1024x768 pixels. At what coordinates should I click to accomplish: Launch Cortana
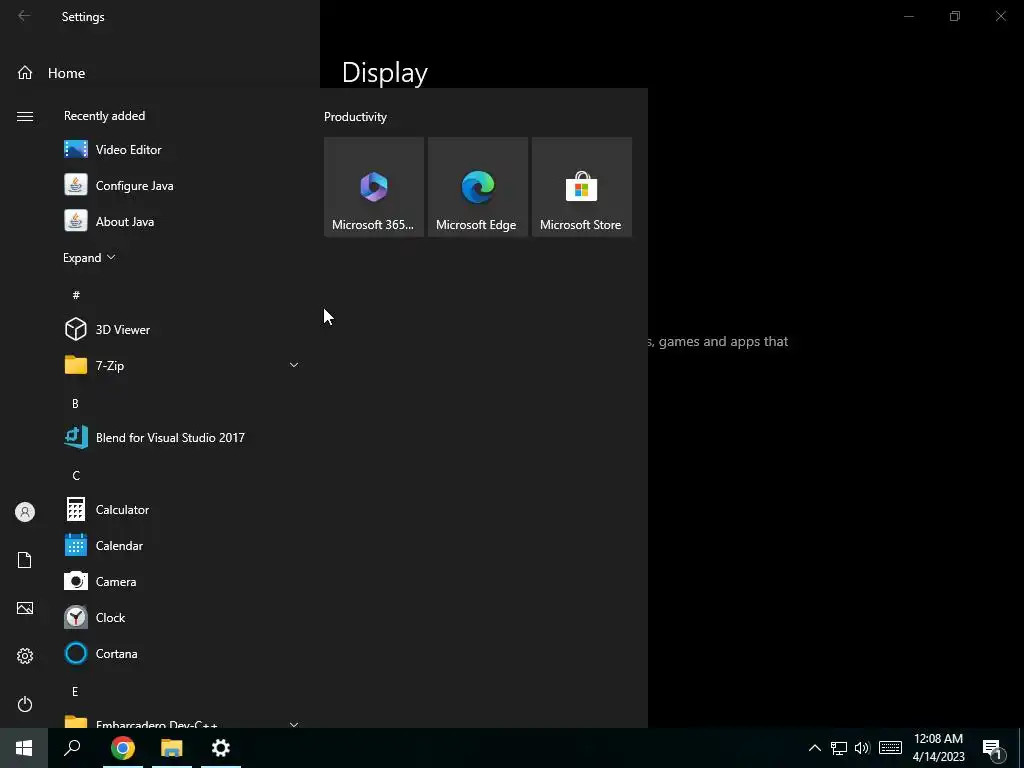tap(181, 653)
